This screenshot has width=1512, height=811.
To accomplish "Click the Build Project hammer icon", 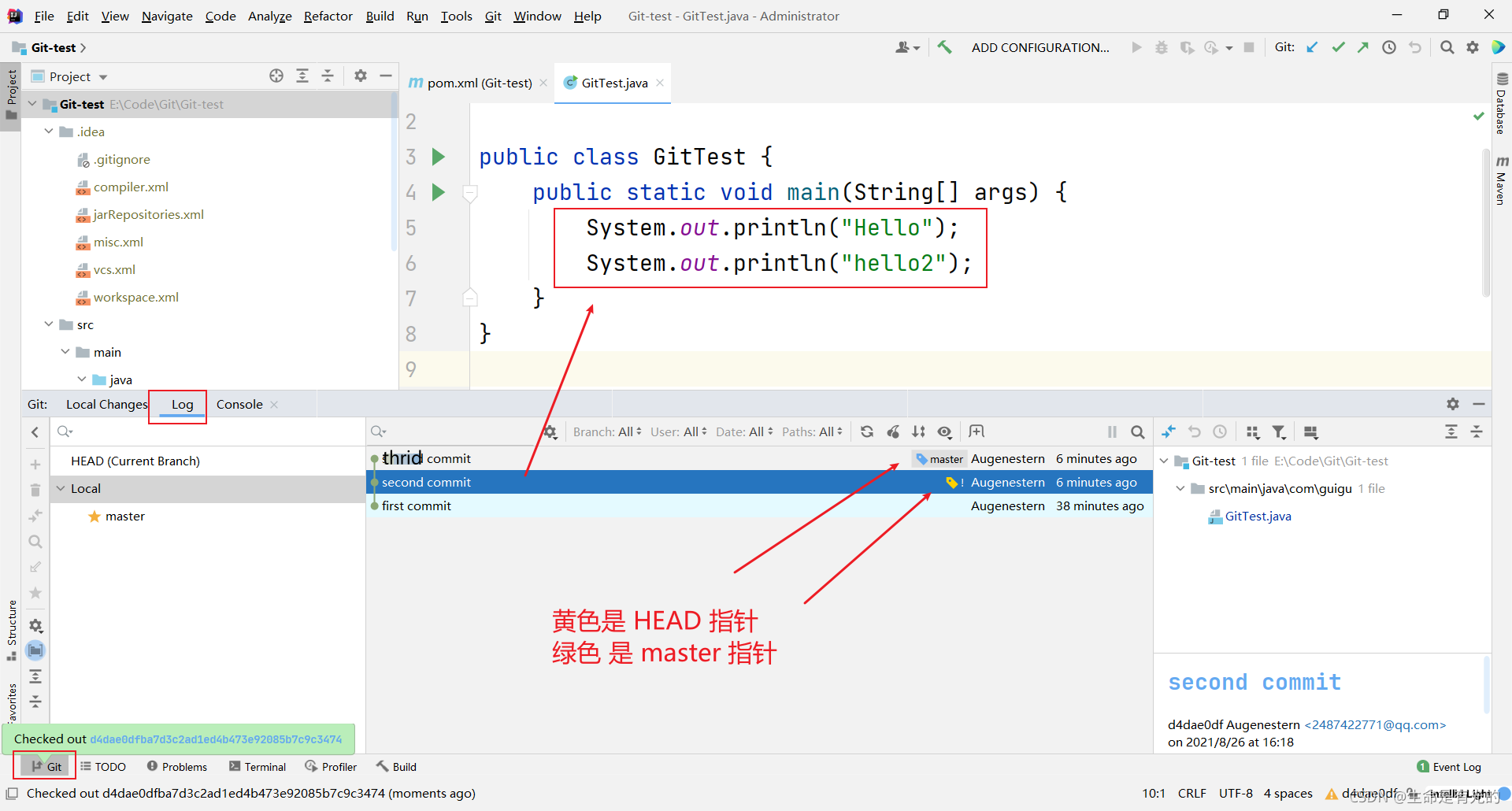I will [x=944, y=47].
